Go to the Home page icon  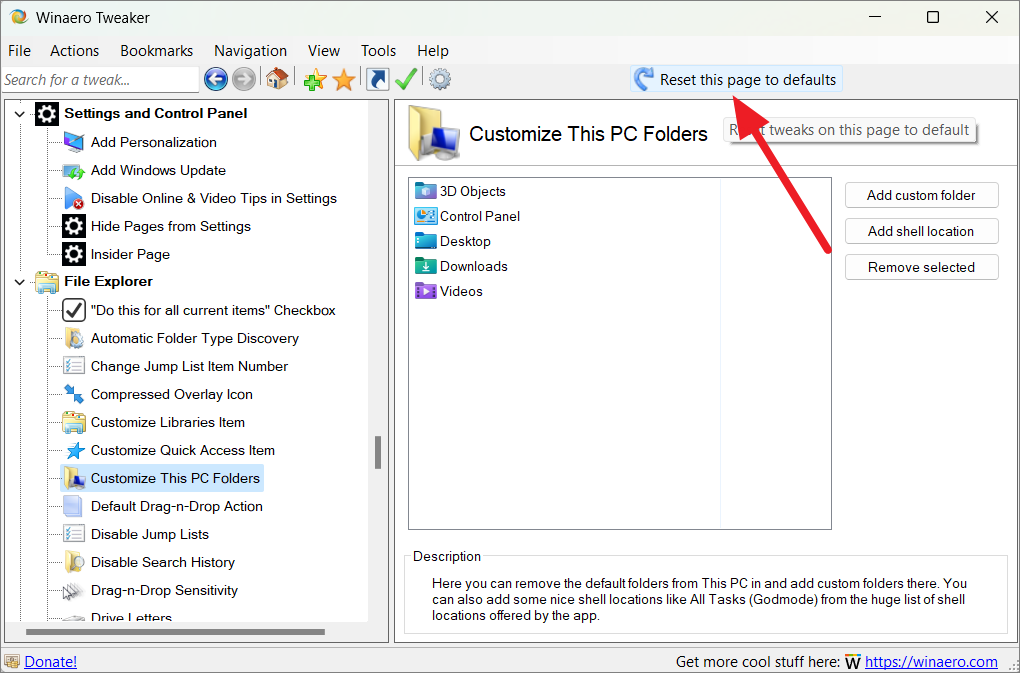click(x=277, y=79)
